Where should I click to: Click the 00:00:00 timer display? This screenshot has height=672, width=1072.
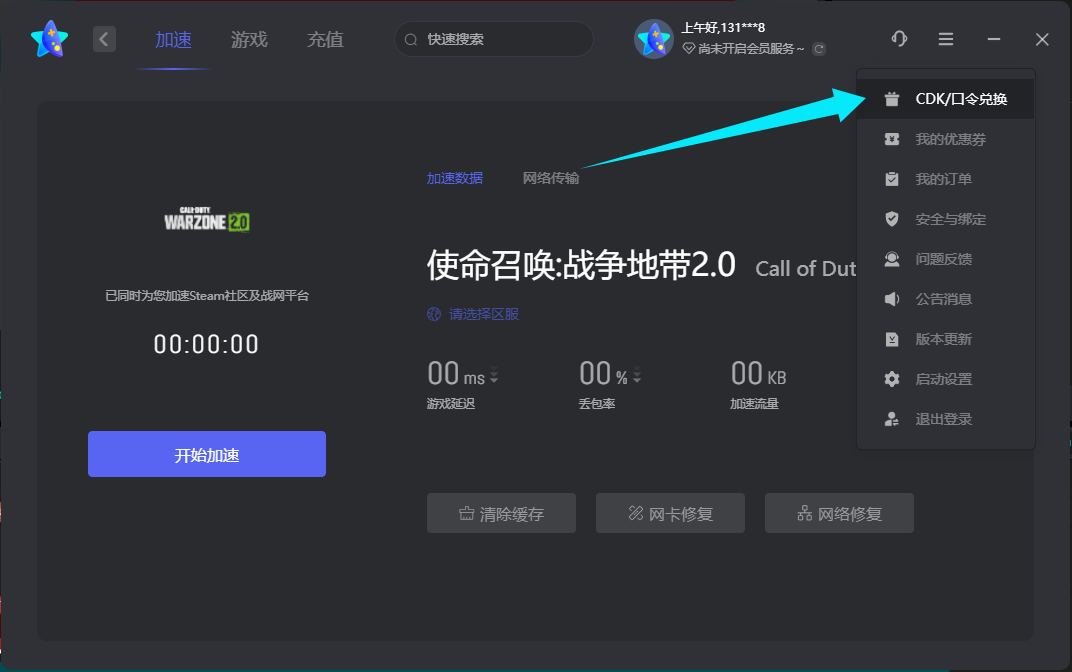click(x=206, y=344)
